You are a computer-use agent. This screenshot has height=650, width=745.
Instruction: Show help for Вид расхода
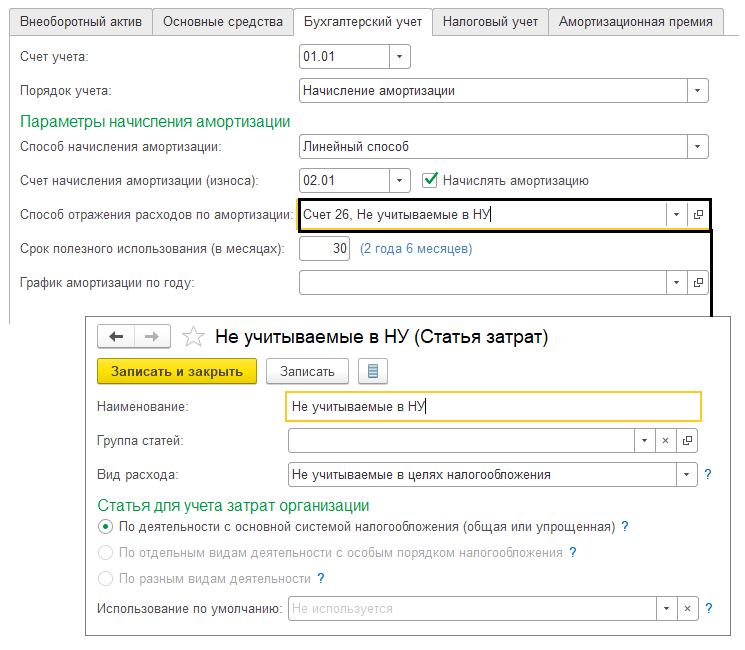point(708,474)
